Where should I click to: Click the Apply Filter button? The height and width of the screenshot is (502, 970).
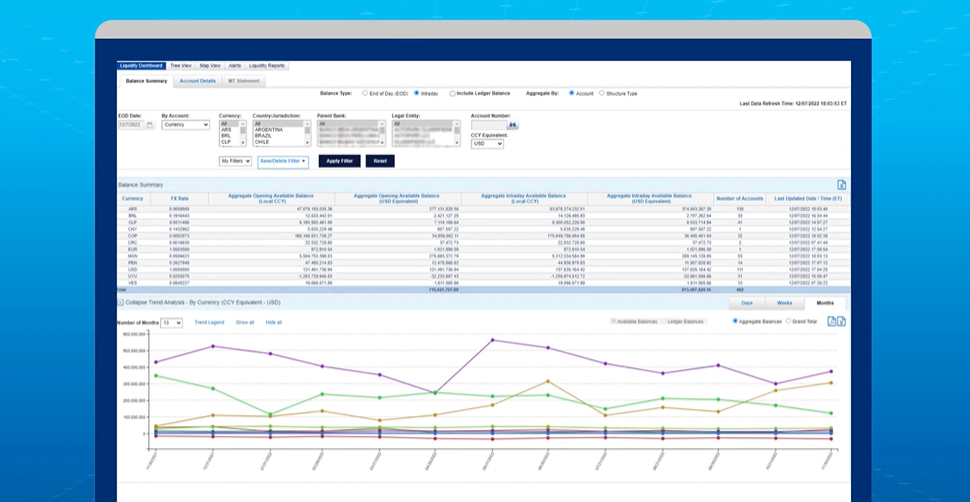pos(340,161)
